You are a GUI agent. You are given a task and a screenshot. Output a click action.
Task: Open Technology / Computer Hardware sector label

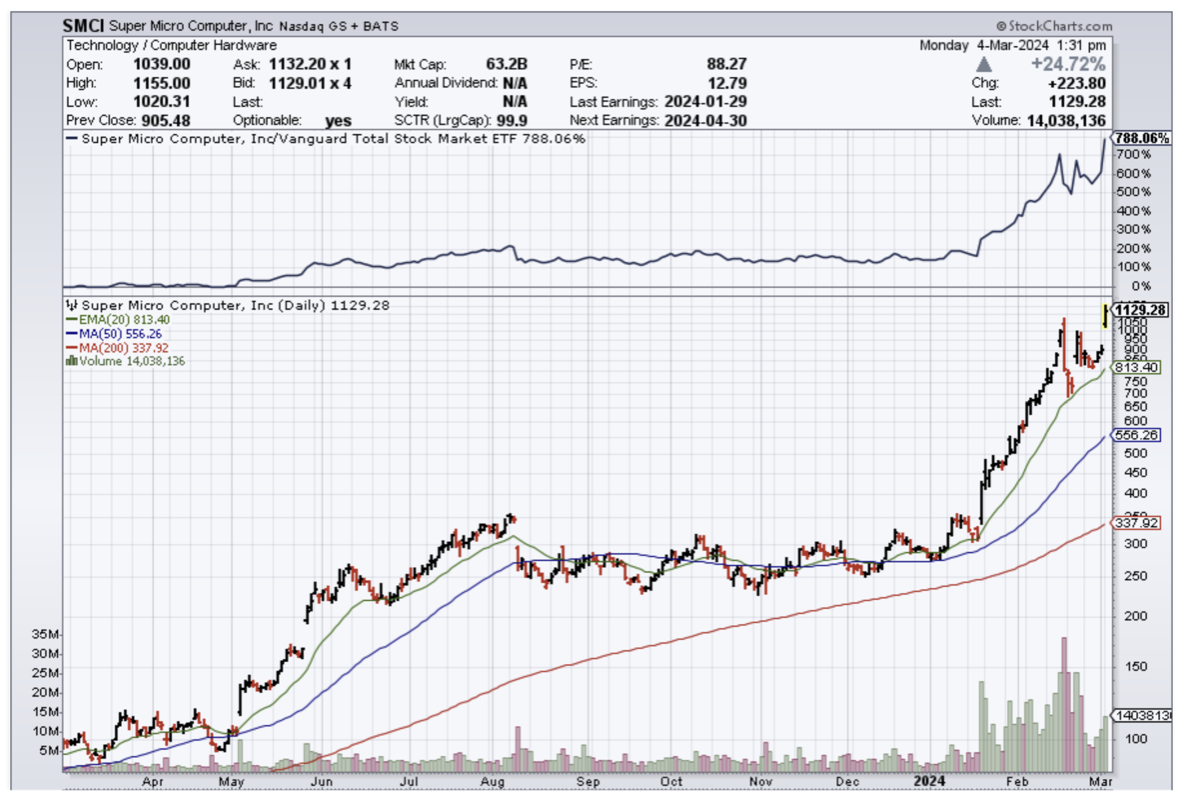(x=171, y=46)
